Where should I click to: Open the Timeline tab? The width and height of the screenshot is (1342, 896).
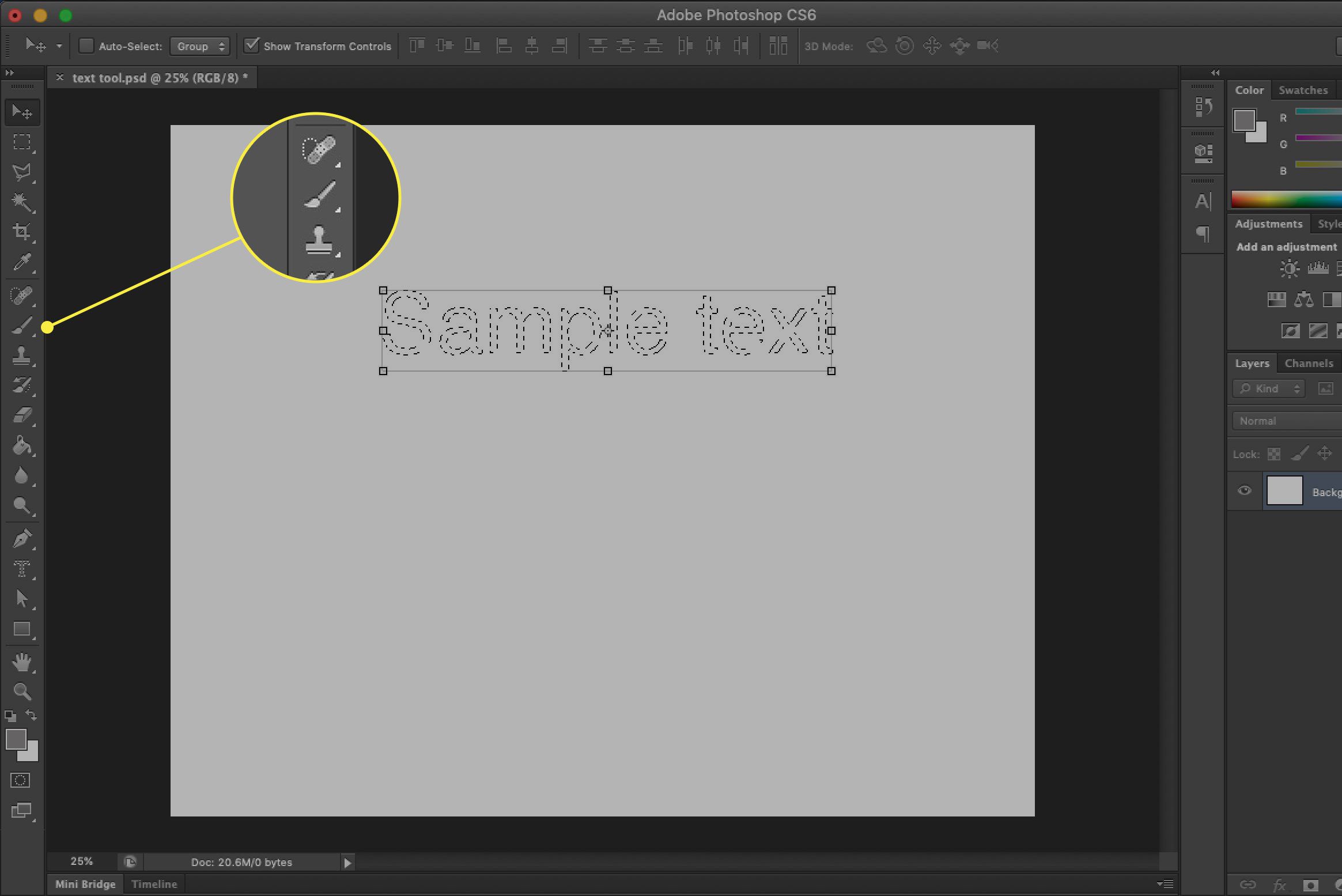click(154, 883)
